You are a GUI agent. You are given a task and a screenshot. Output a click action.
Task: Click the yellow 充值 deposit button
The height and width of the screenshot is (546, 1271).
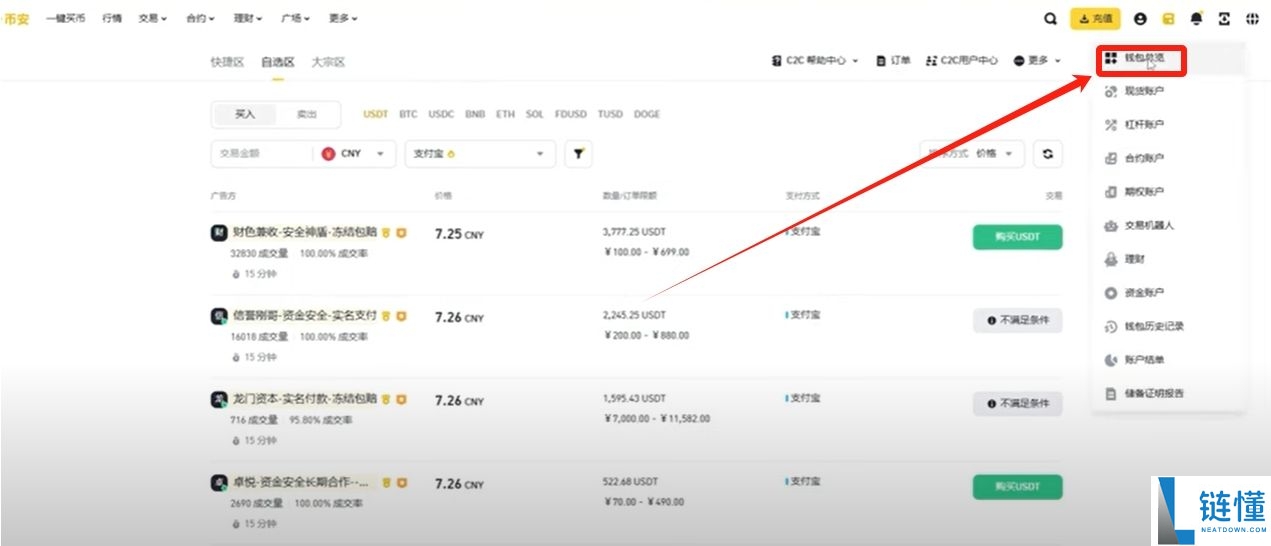1095,18
